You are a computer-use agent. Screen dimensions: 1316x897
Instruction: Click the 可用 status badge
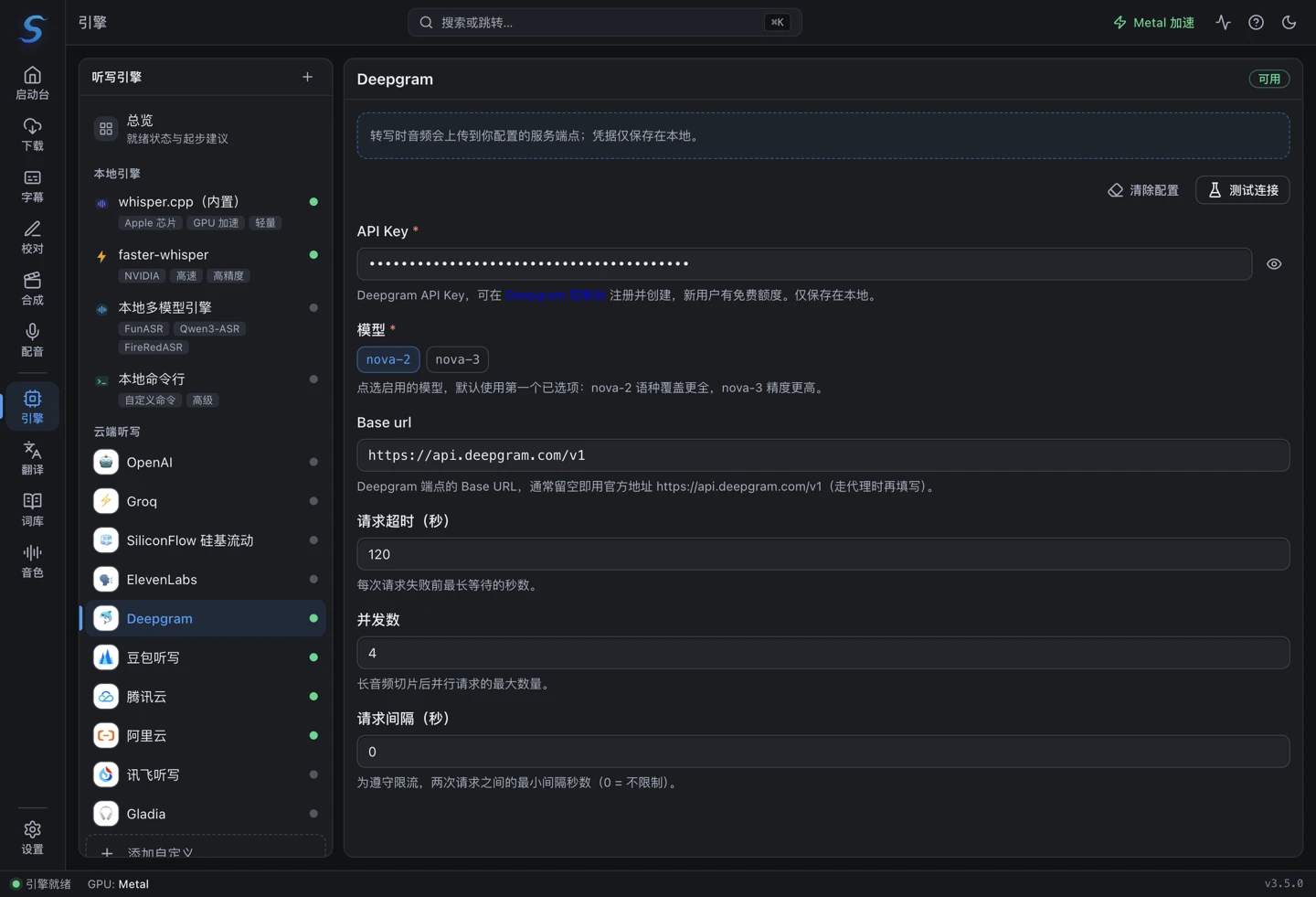[1268, 80]
